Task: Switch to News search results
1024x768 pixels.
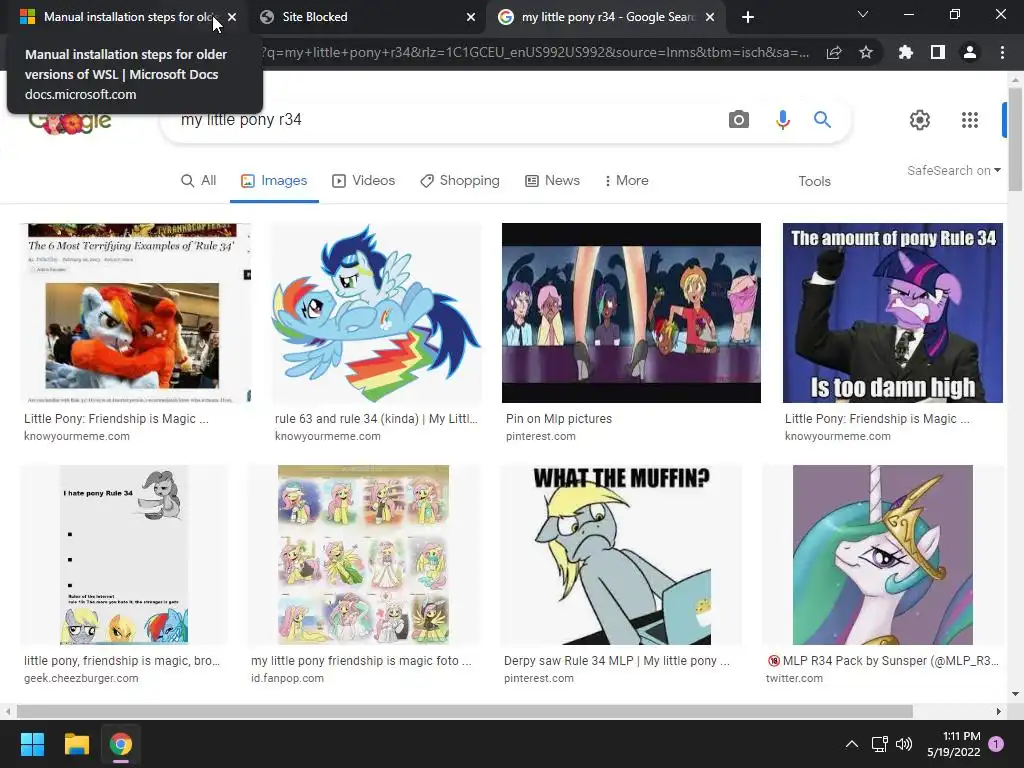Action: [x=552, y=180]
